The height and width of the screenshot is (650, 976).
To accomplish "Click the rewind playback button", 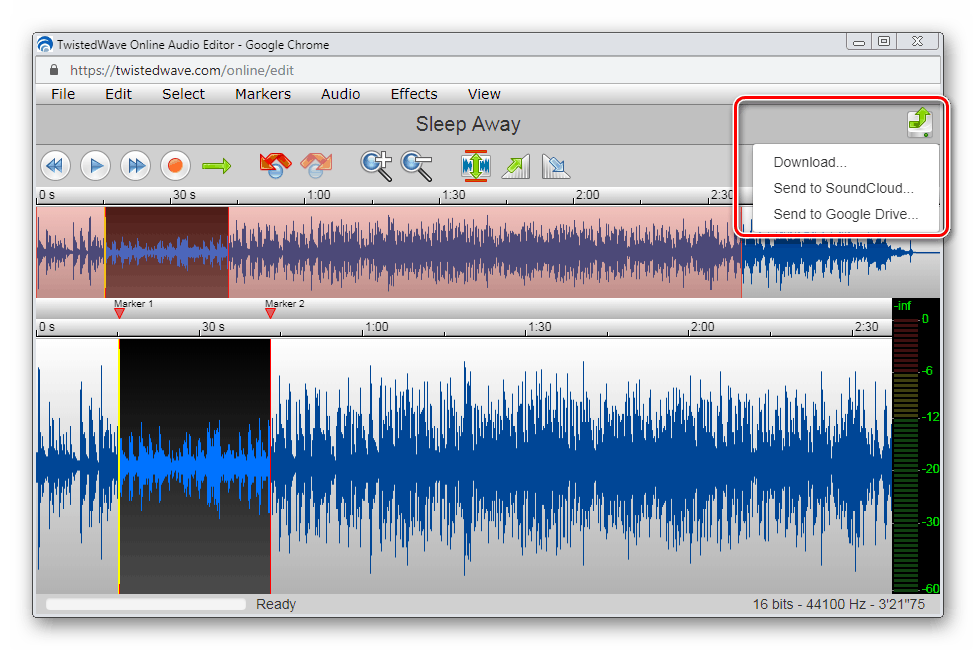I will (x=55, y=165).
